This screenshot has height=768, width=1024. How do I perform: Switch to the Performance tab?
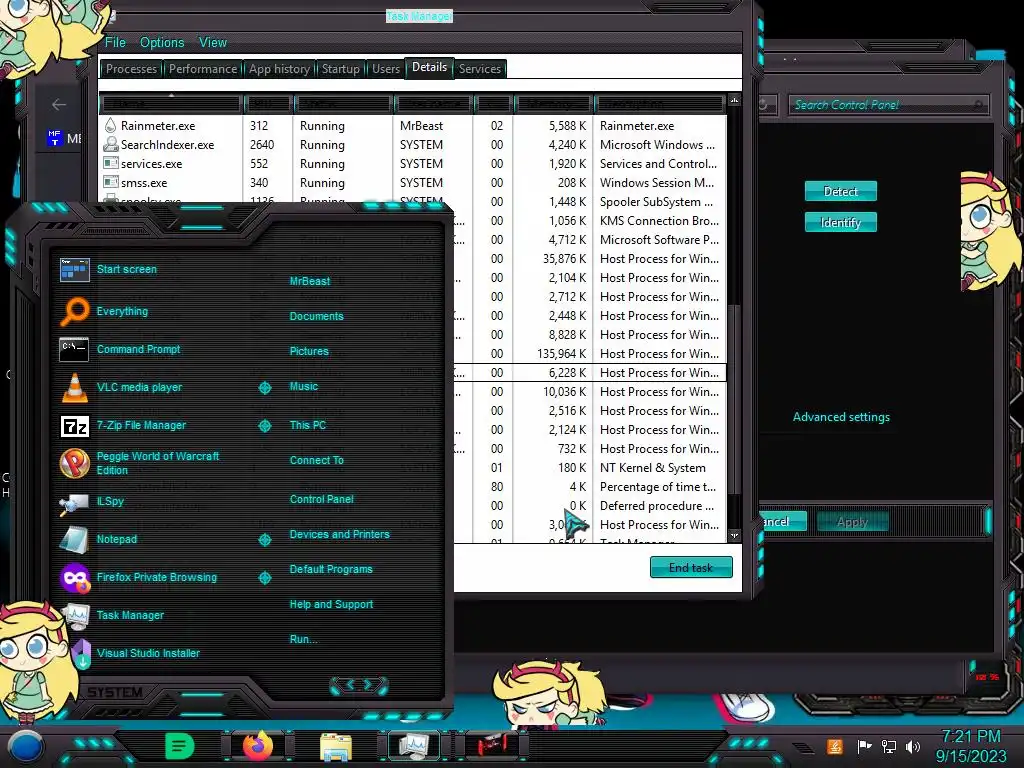click(x=202, y=69)
